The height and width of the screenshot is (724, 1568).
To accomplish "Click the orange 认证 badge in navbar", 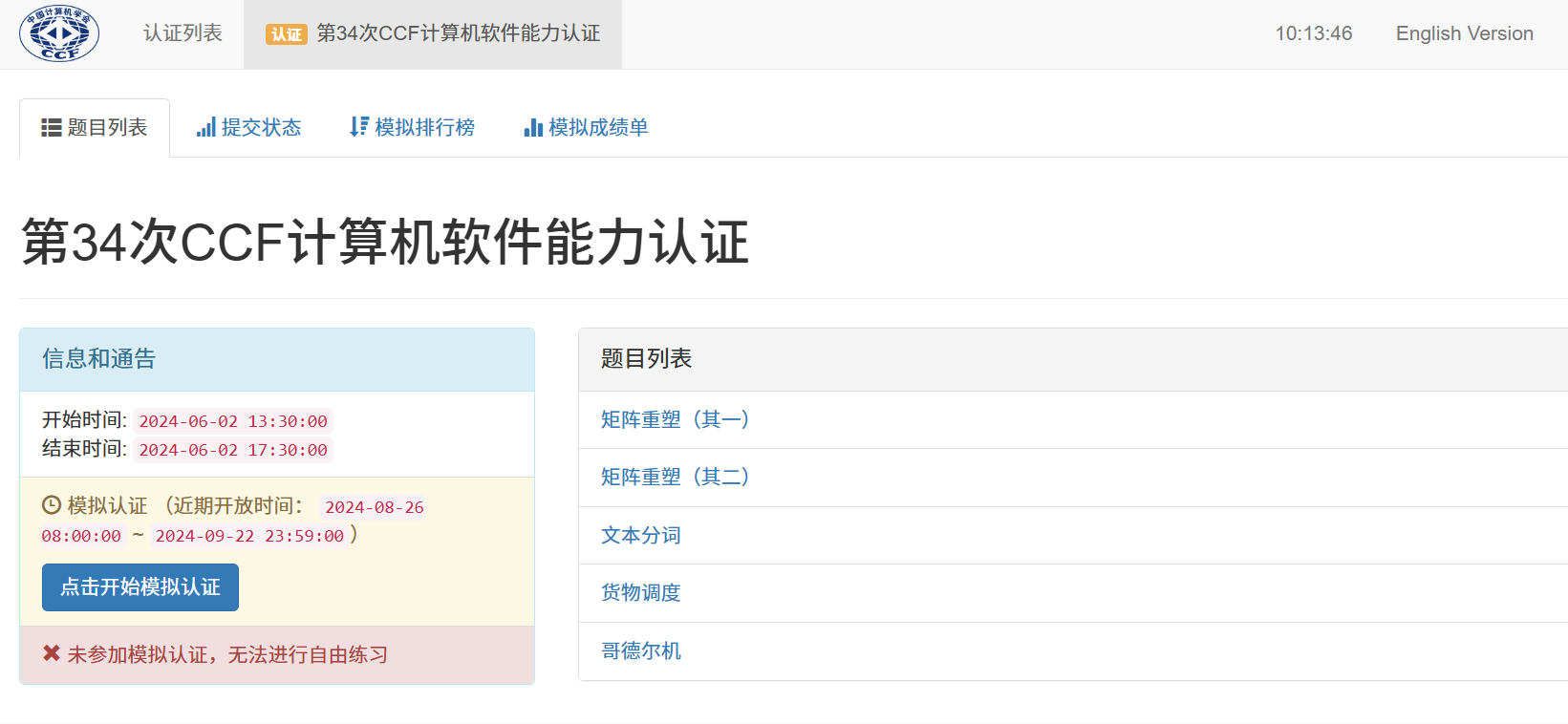I will 287,34.
